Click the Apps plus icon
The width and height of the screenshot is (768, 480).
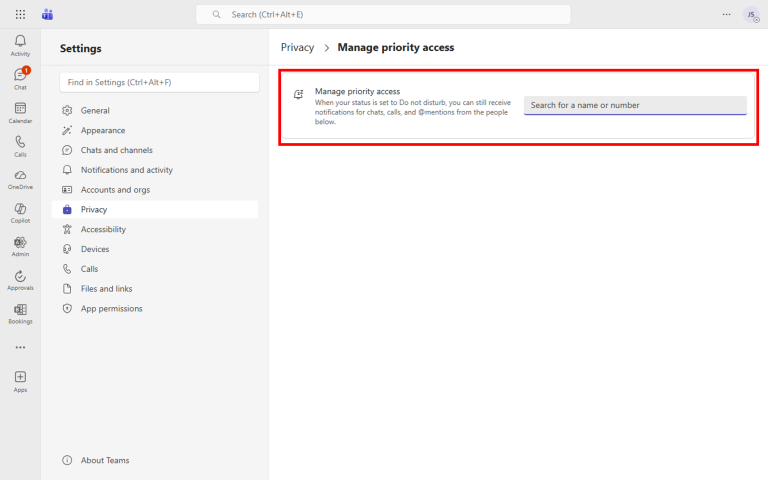[x=20, y=380]
